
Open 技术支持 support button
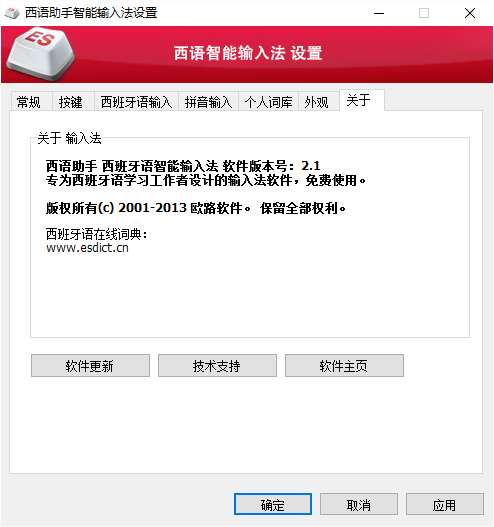click(x=217, y=366)
